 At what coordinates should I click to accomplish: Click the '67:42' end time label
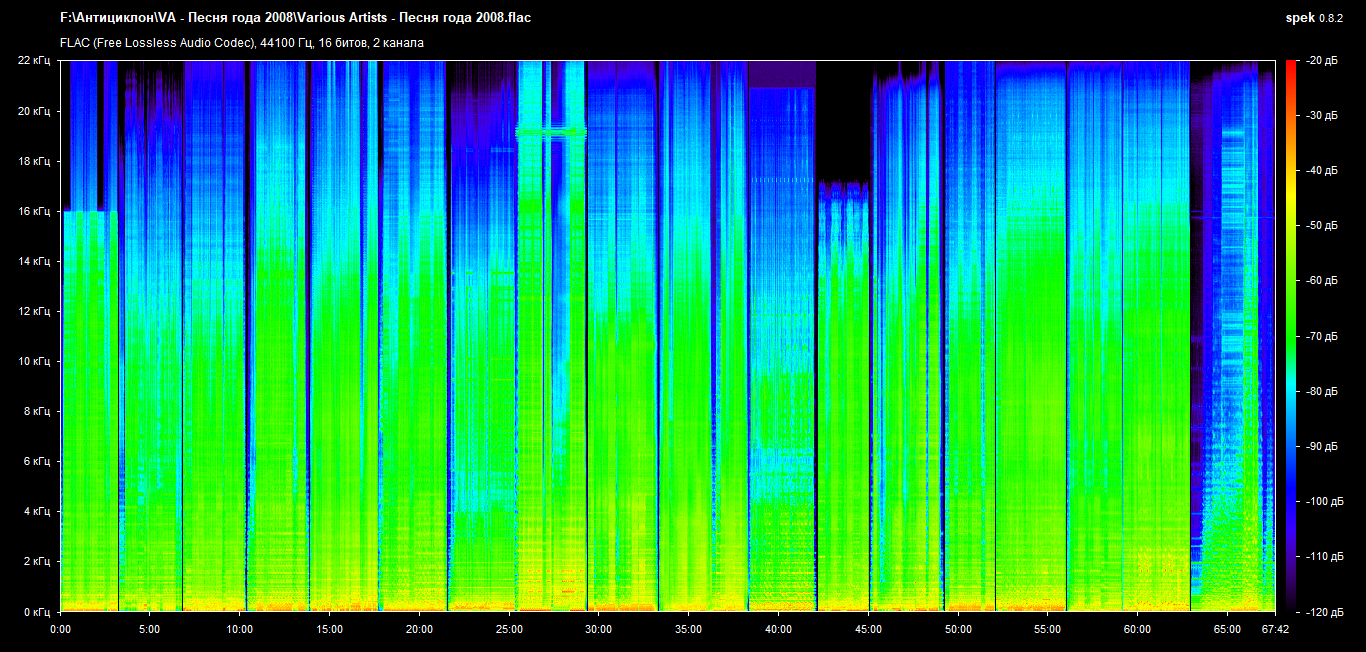coord(1275,629)
